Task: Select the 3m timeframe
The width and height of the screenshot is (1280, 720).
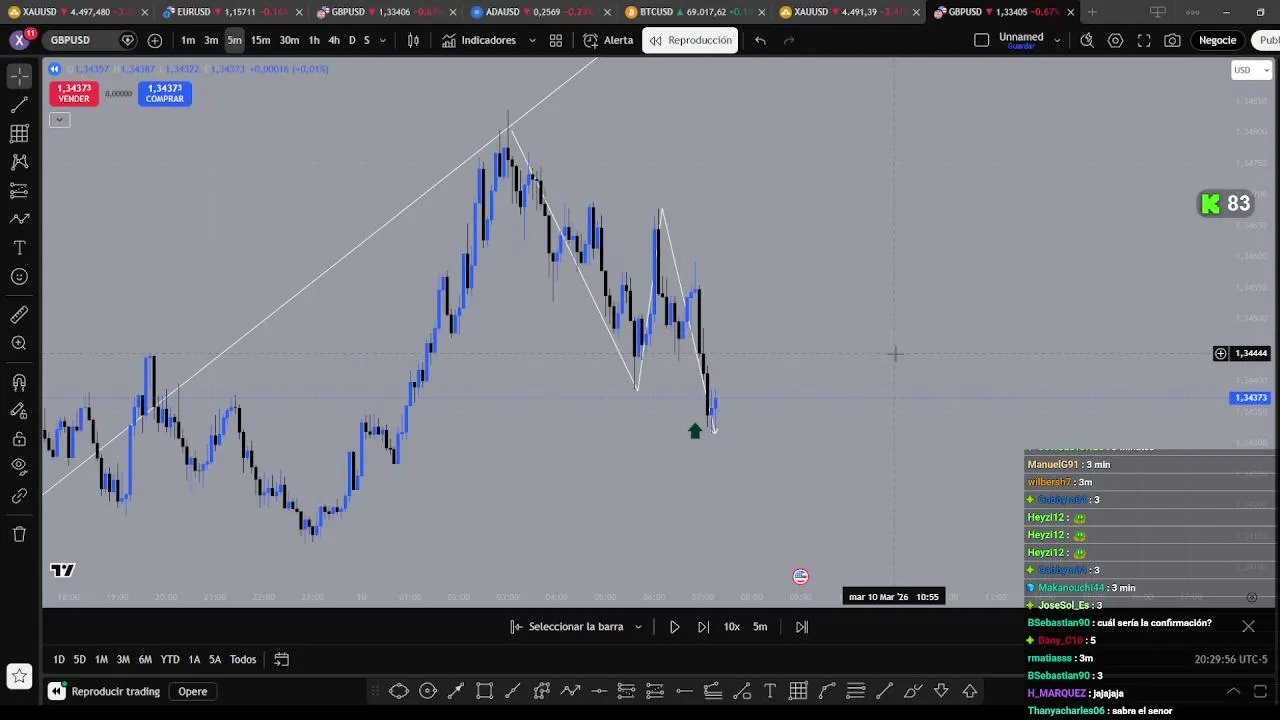Action: (211, 40)
